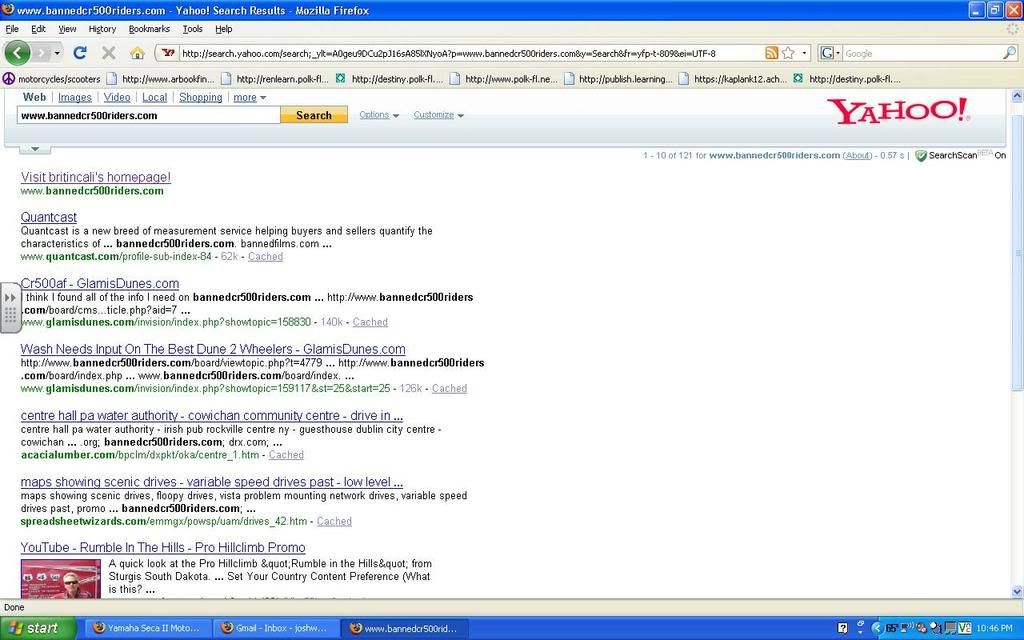Open 'centre hall pa water authority' result
Image resolution: width=1024 pixels, height=640 pixels.
click(212, 415)
